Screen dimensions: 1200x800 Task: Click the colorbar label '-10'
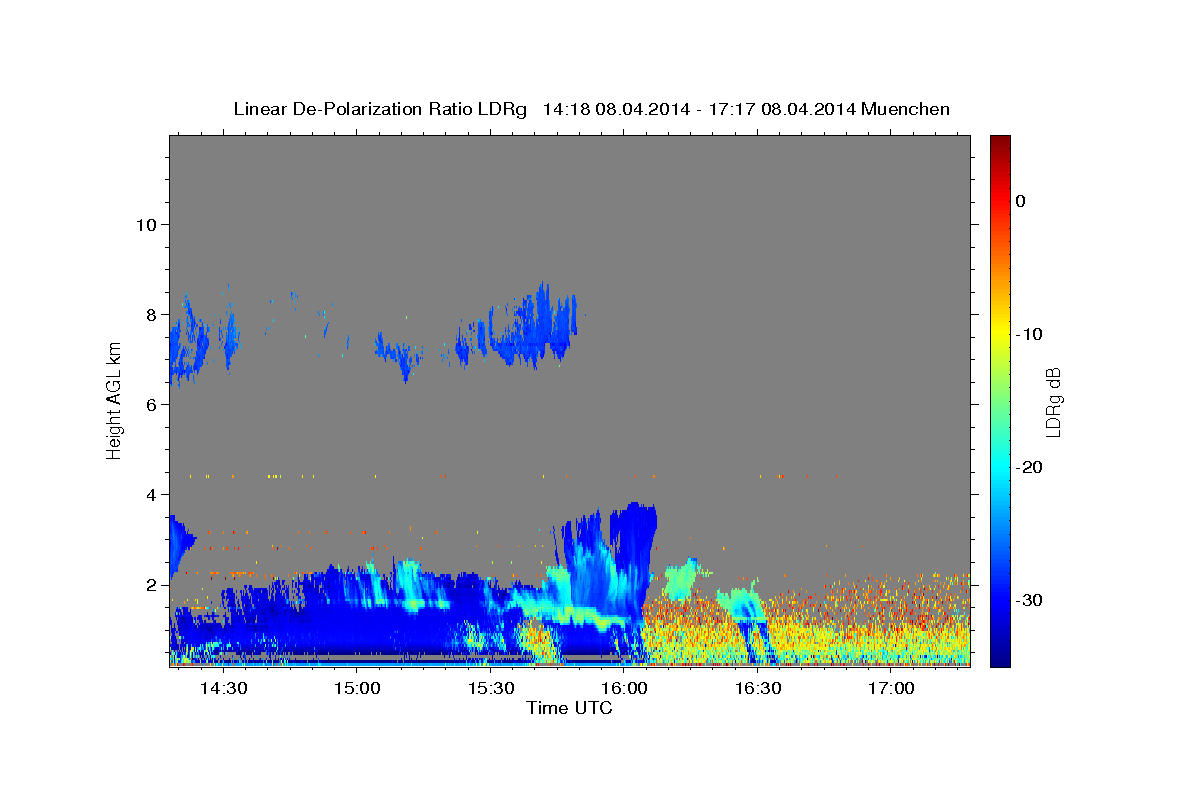click(x=1029, y=334)
